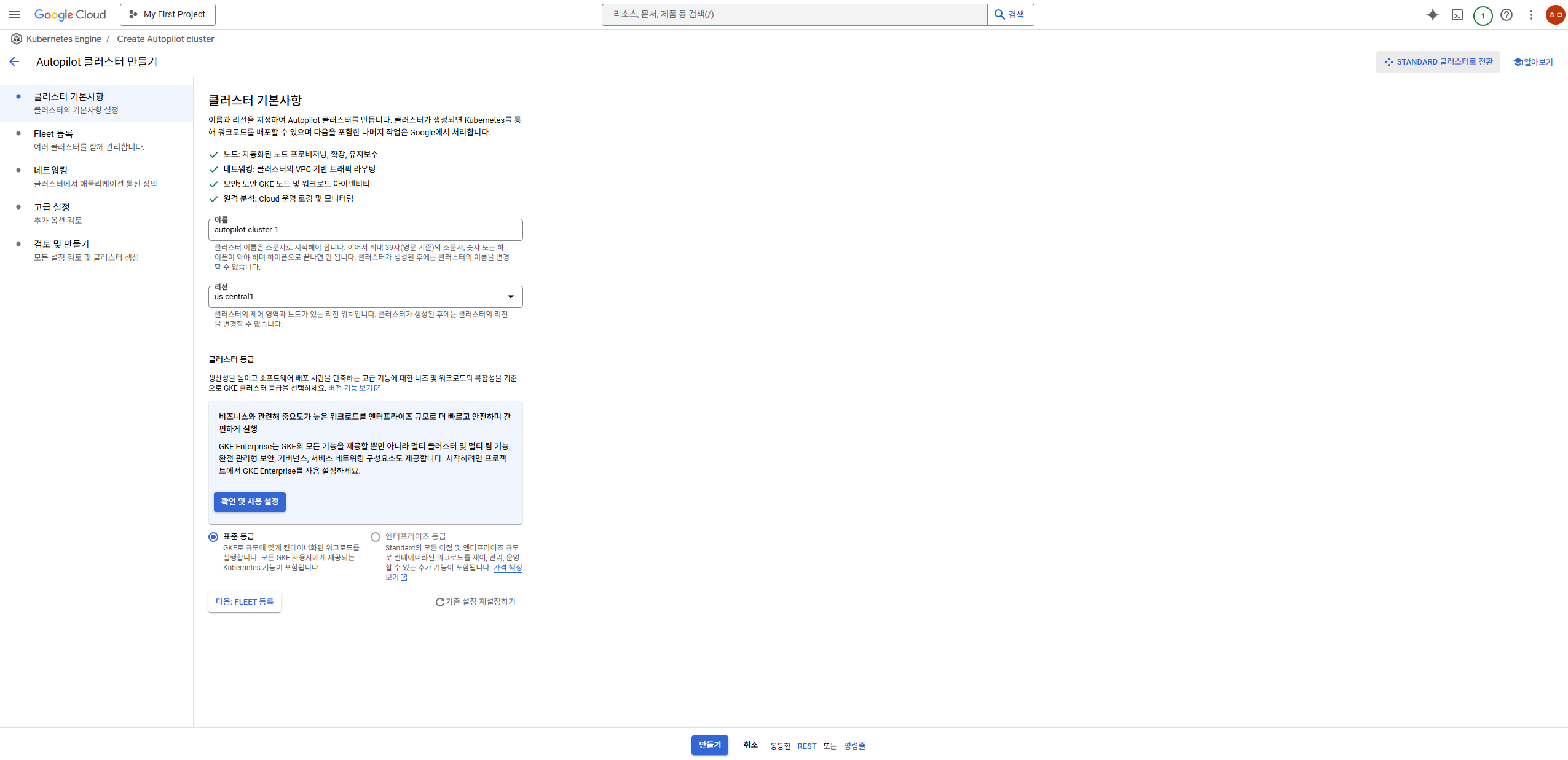Open the hamburger navigation menu

point(14,15)
